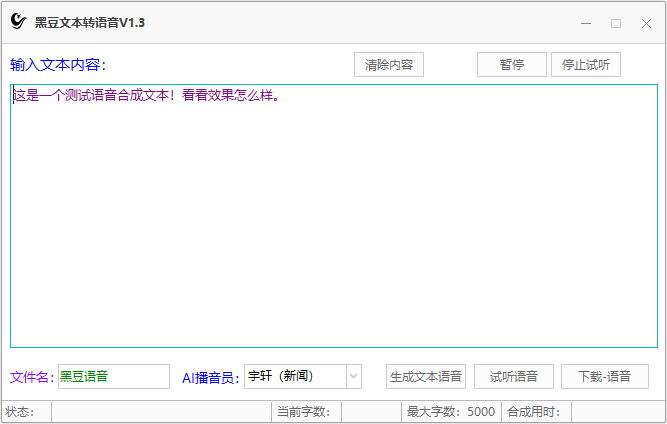Minimize the 黑豆文本转语音 window
This screenshot has width=667, height=424.
pos(586,23)
